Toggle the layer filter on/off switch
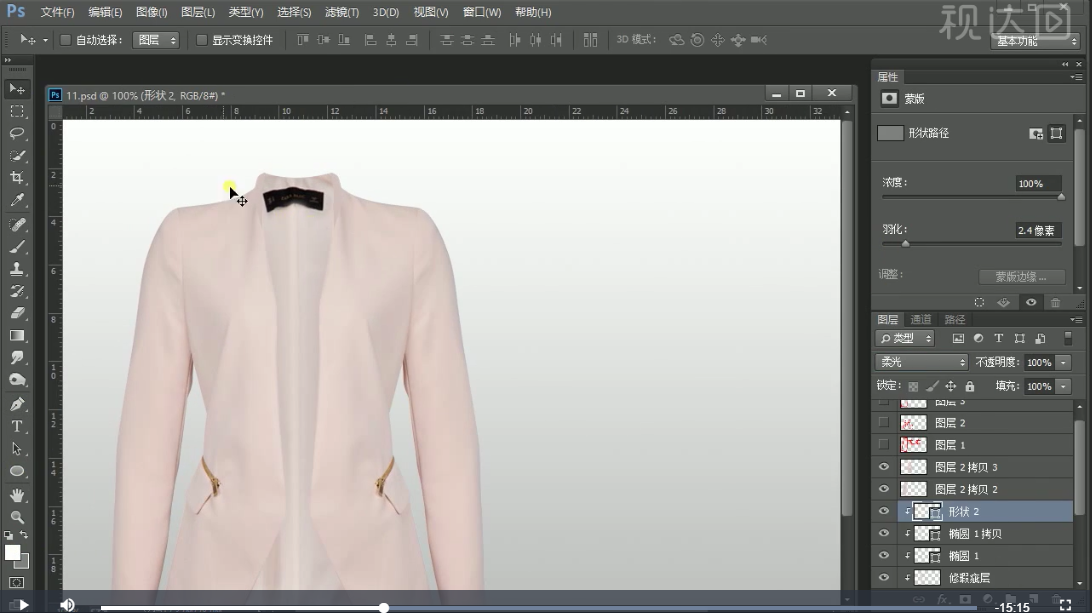 point(1068,339)
